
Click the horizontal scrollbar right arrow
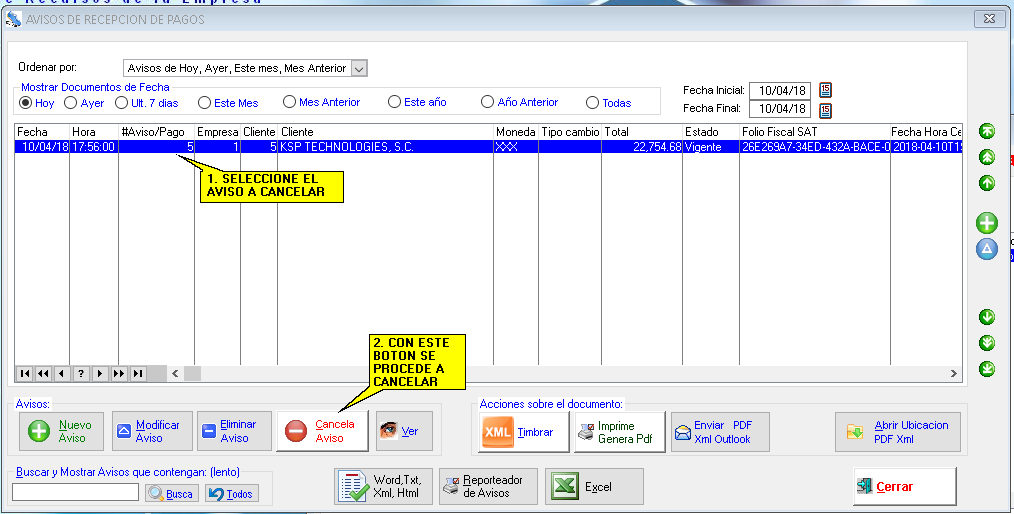coord(953,373)
